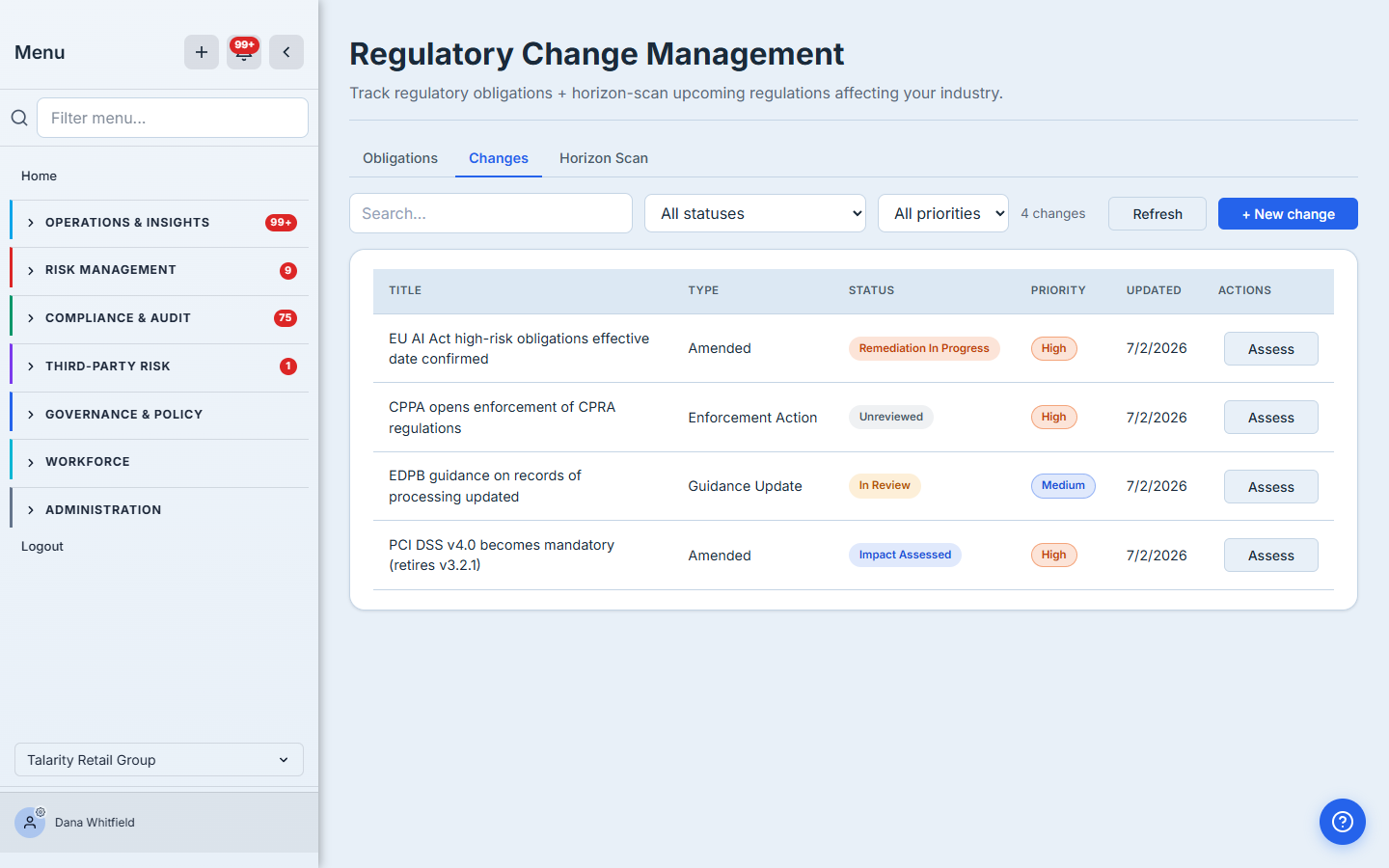The width and height of the screenshot is (1389, 868).
Task: Click the TITLE column header
Action: [405, 290]
